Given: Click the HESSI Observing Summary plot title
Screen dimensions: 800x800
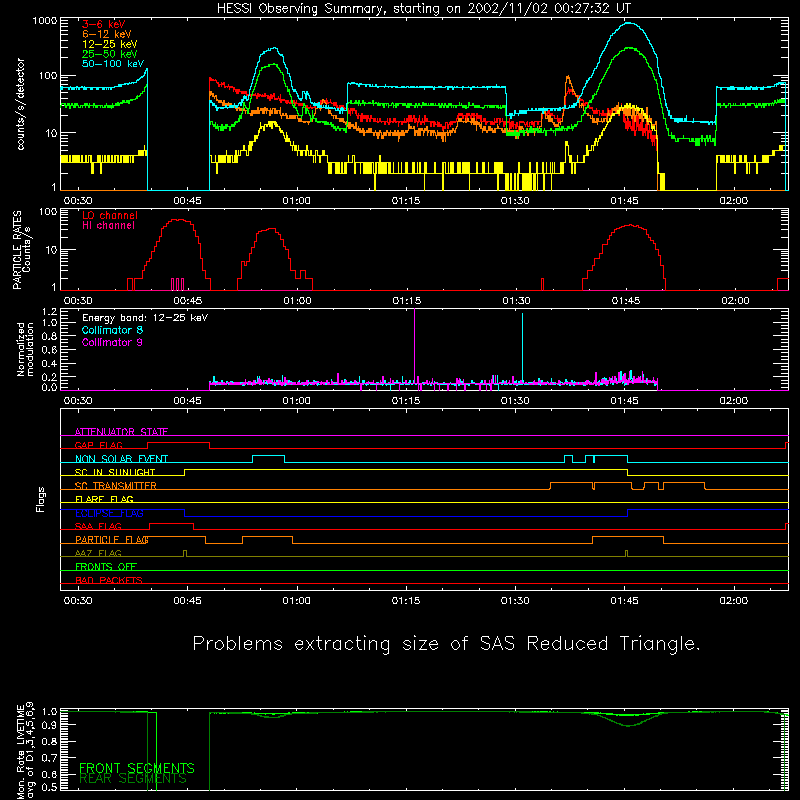Looking at the screenshot, I should pos(424,9).
